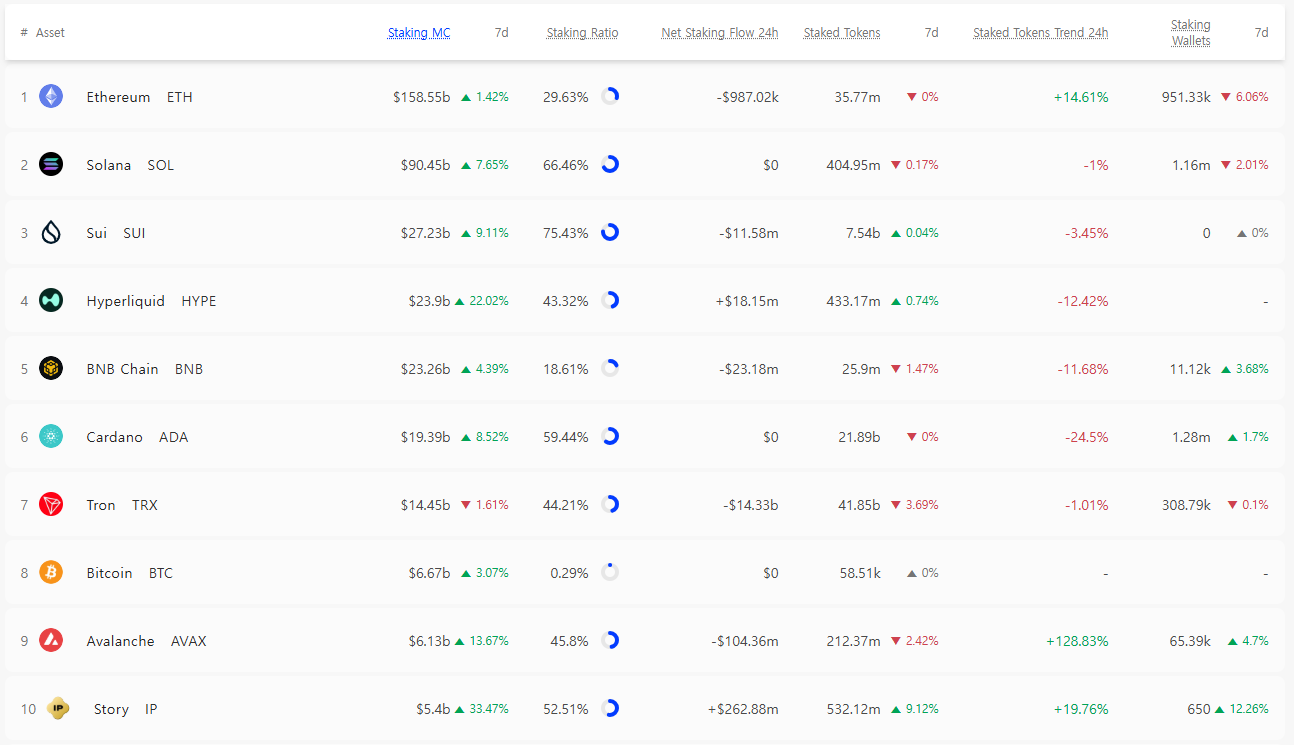Open the BNB Chain asset name
The height and width of the screenshot is (745, 1294).
[x=123, y=369]
